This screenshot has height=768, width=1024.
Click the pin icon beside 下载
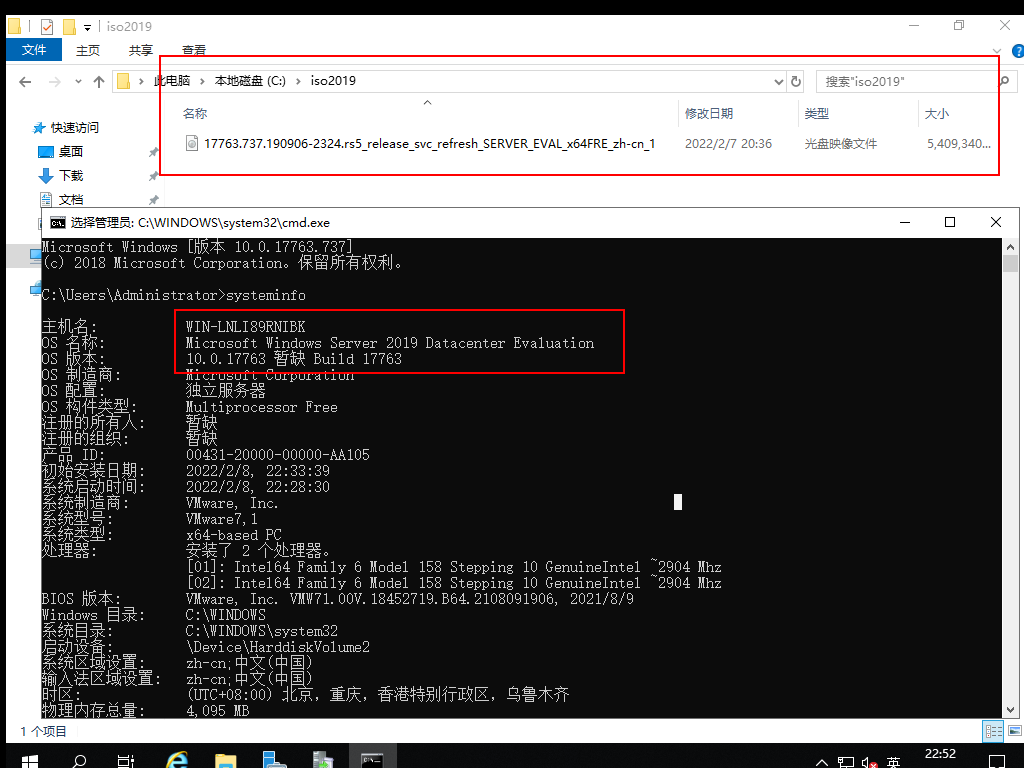[153, 176]
